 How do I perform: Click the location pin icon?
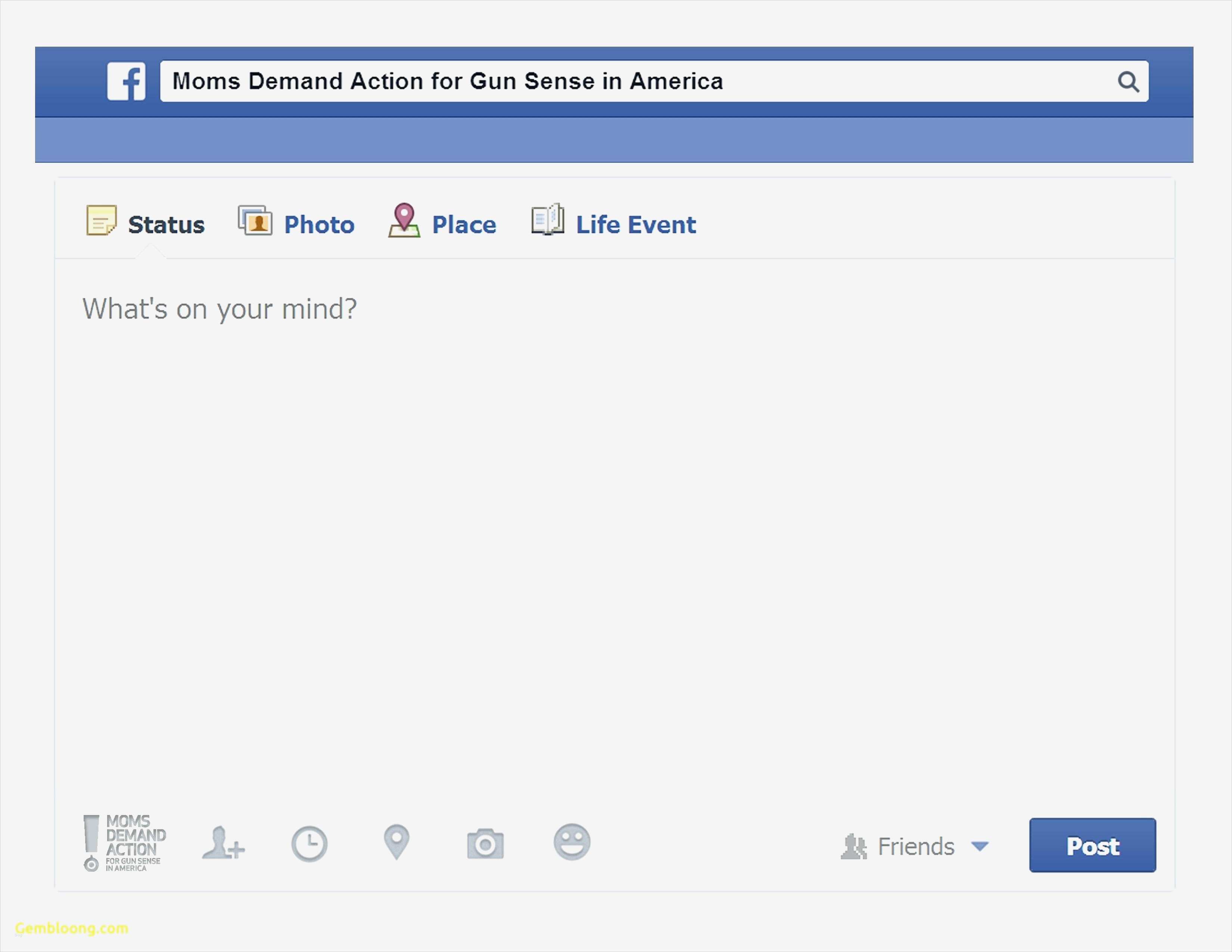click(396, 842)
